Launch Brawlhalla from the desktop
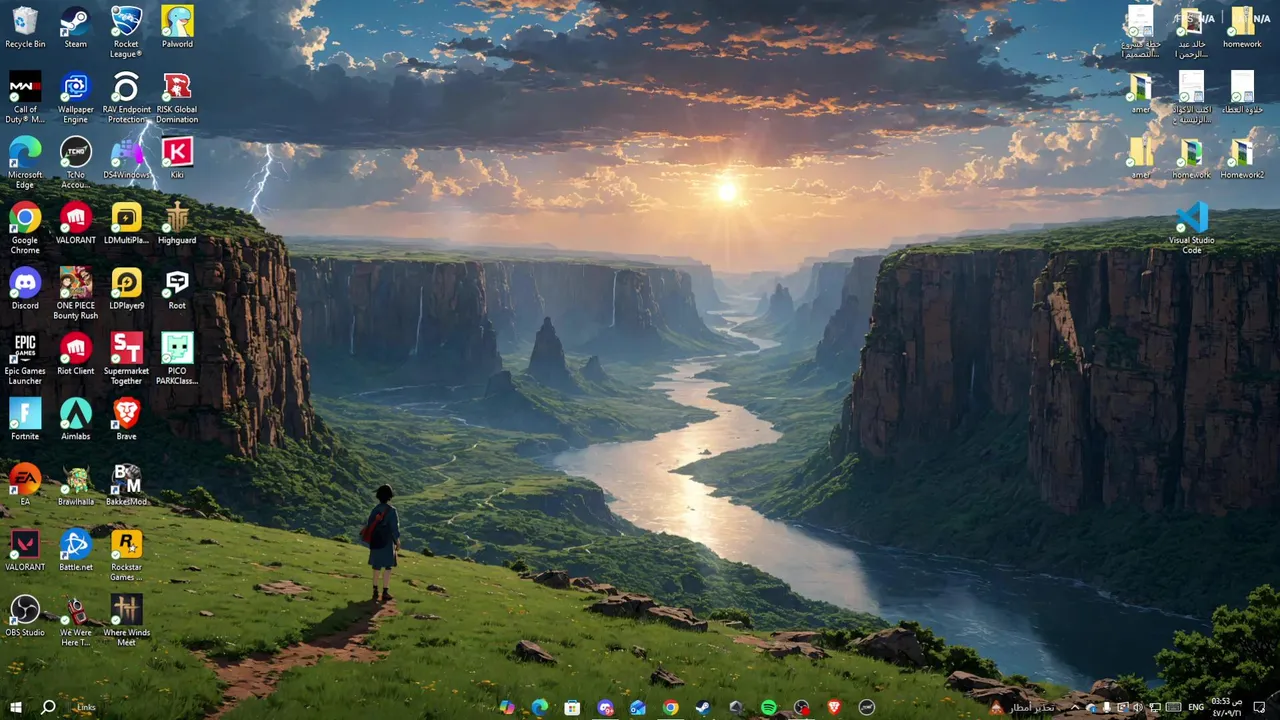Viewport: 1280px width, 720px height. pos(76,485)
